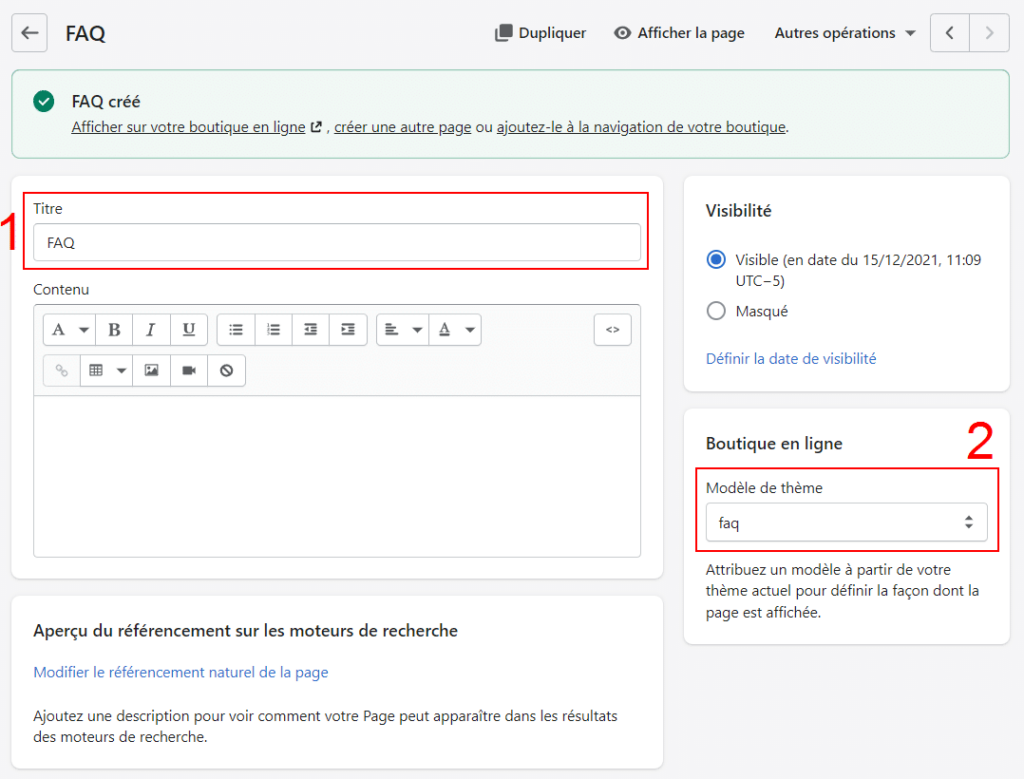This screenshot has height=779, width=1024.
Task: Click Afficher la page
Action: pos(679,33)
